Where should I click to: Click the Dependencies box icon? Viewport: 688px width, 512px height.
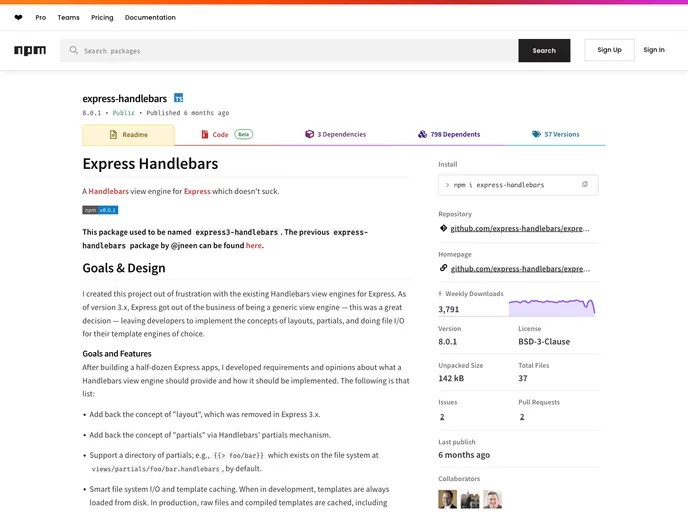309,134
